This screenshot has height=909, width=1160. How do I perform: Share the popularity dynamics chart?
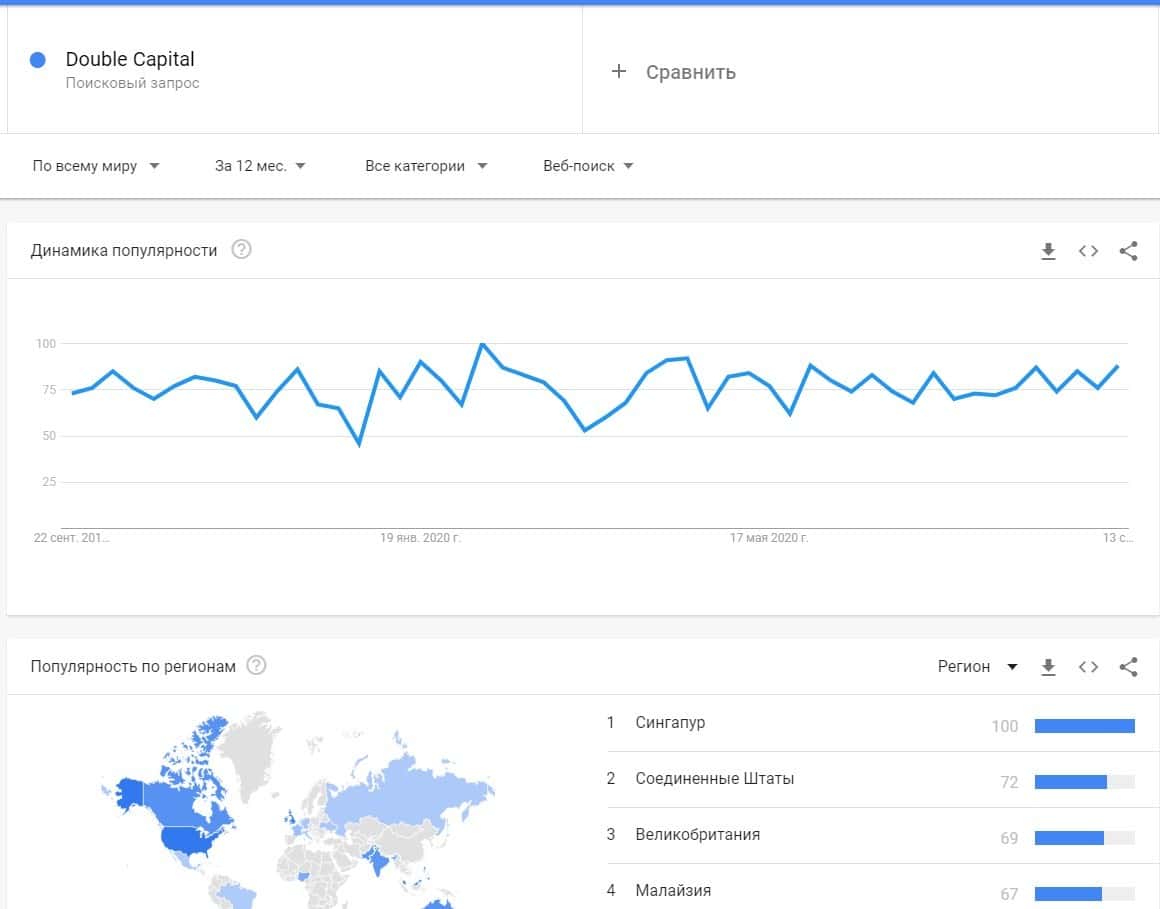pyautogui.click(x=1128, y=251)
